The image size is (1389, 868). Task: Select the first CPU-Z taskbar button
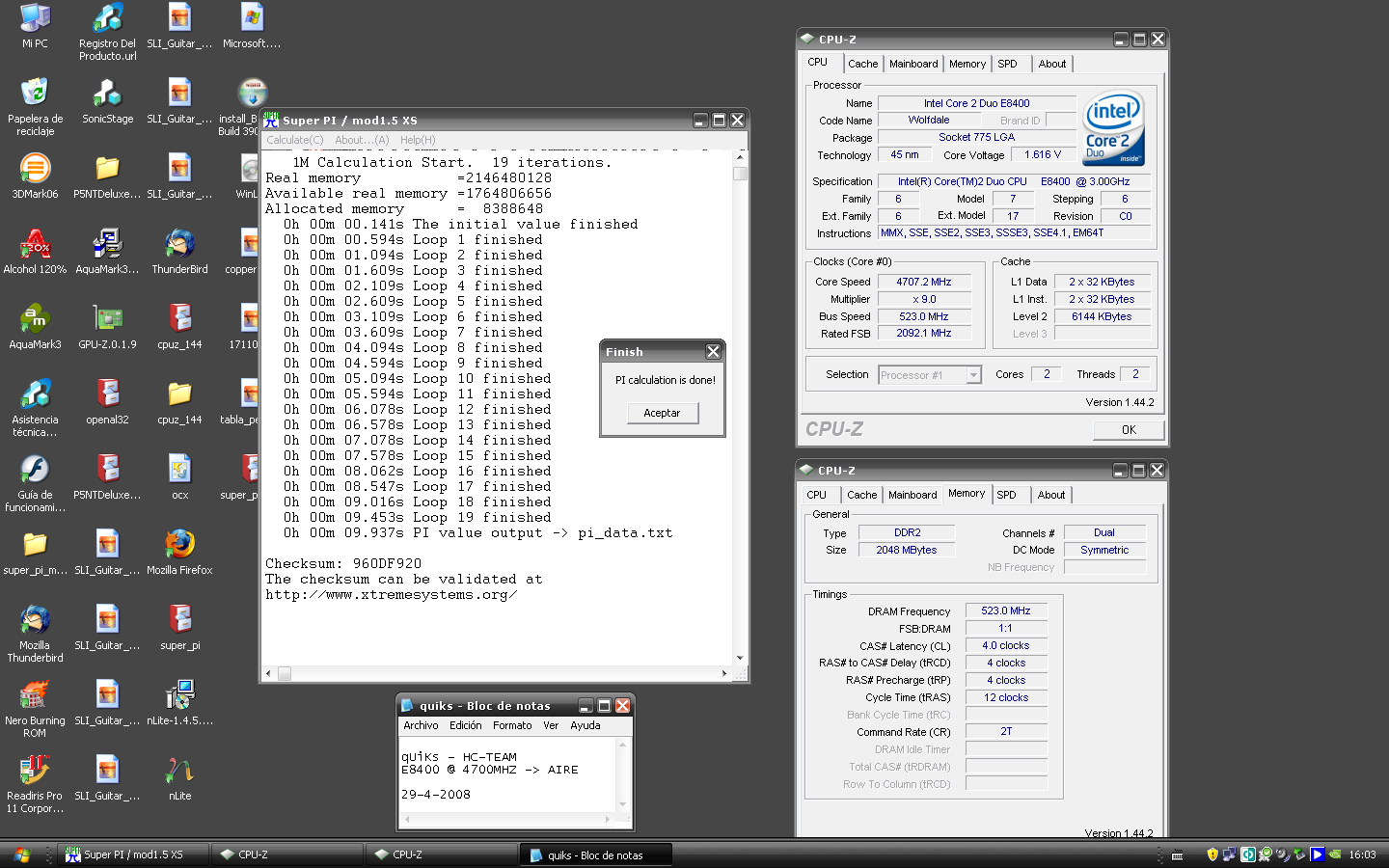[287, 854]
